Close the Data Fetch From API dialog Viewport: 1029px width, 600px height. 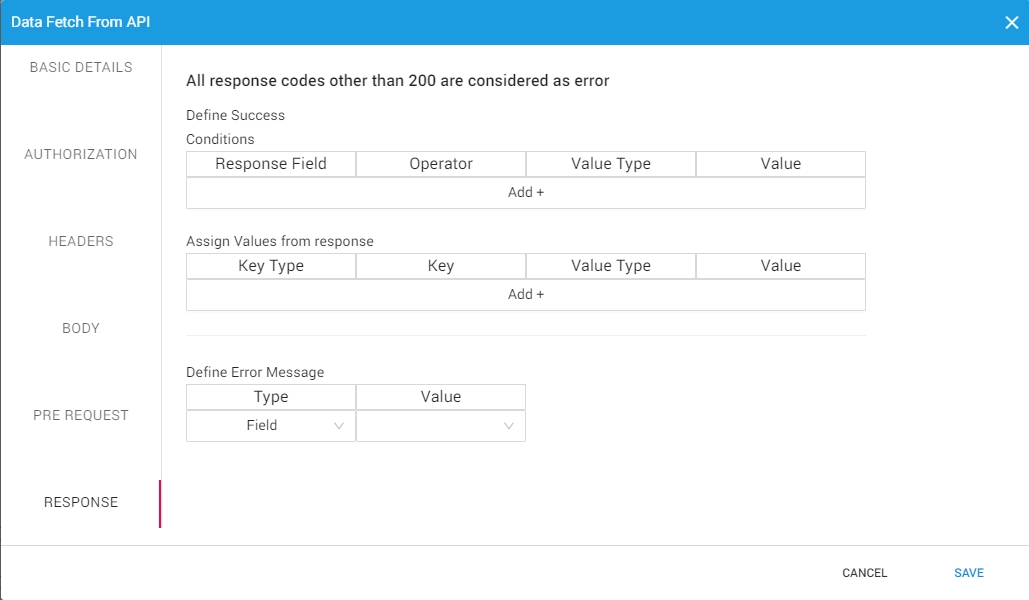click(1011, 22)
